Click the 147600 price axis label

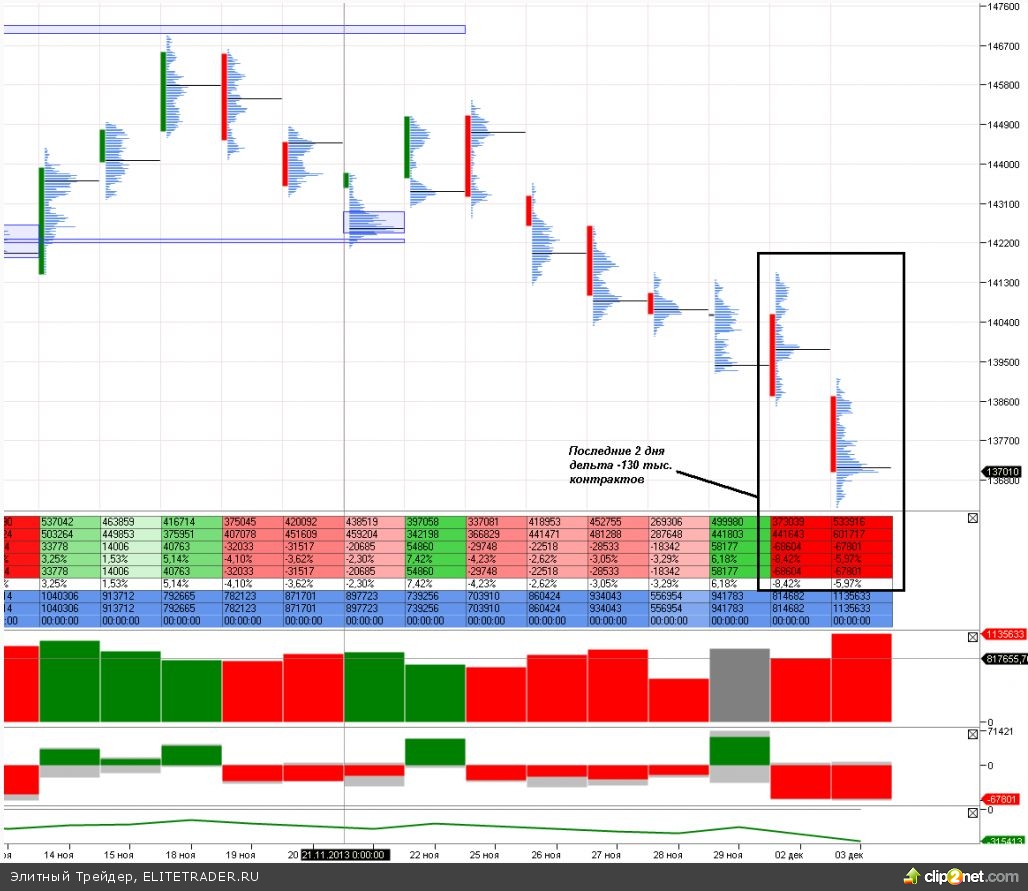pyautogui.click(x=1004, y=7)
